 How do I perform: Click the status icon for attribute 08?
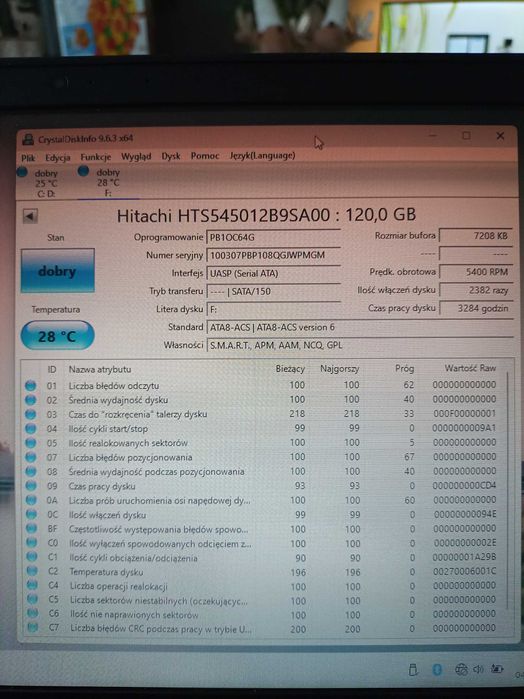[30, 472]
